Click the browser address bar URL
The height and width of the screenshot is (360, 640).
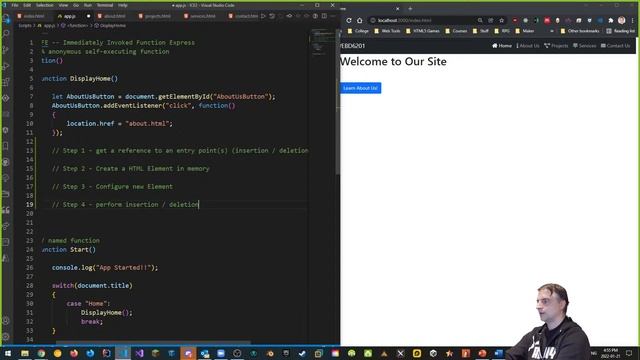[404, 20]
